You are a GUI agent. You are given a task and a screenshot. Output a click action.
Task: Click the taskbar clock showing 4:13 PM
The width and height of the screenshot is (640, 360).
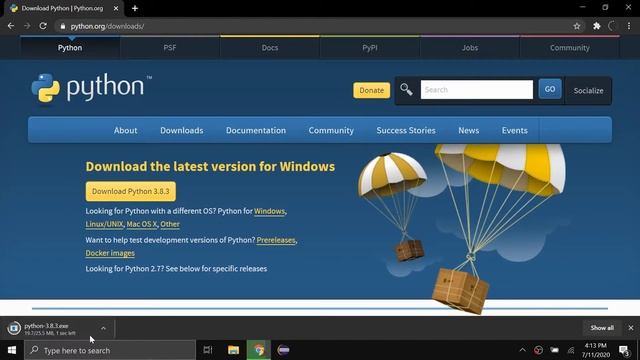pyautogui.click(x=596, y=350)
